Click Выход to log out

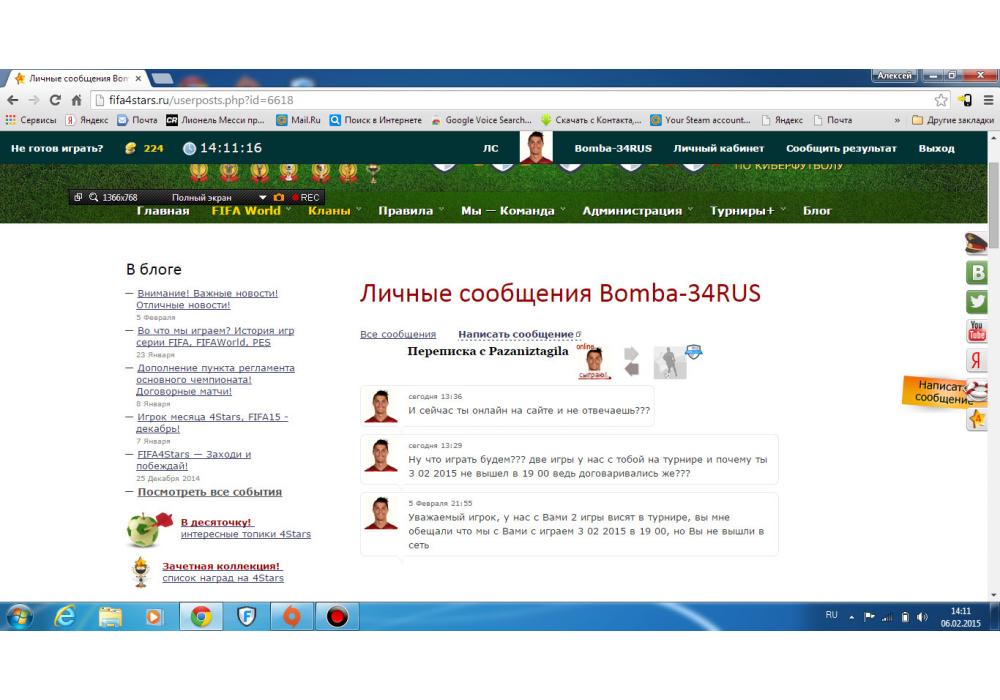point(936,148)
